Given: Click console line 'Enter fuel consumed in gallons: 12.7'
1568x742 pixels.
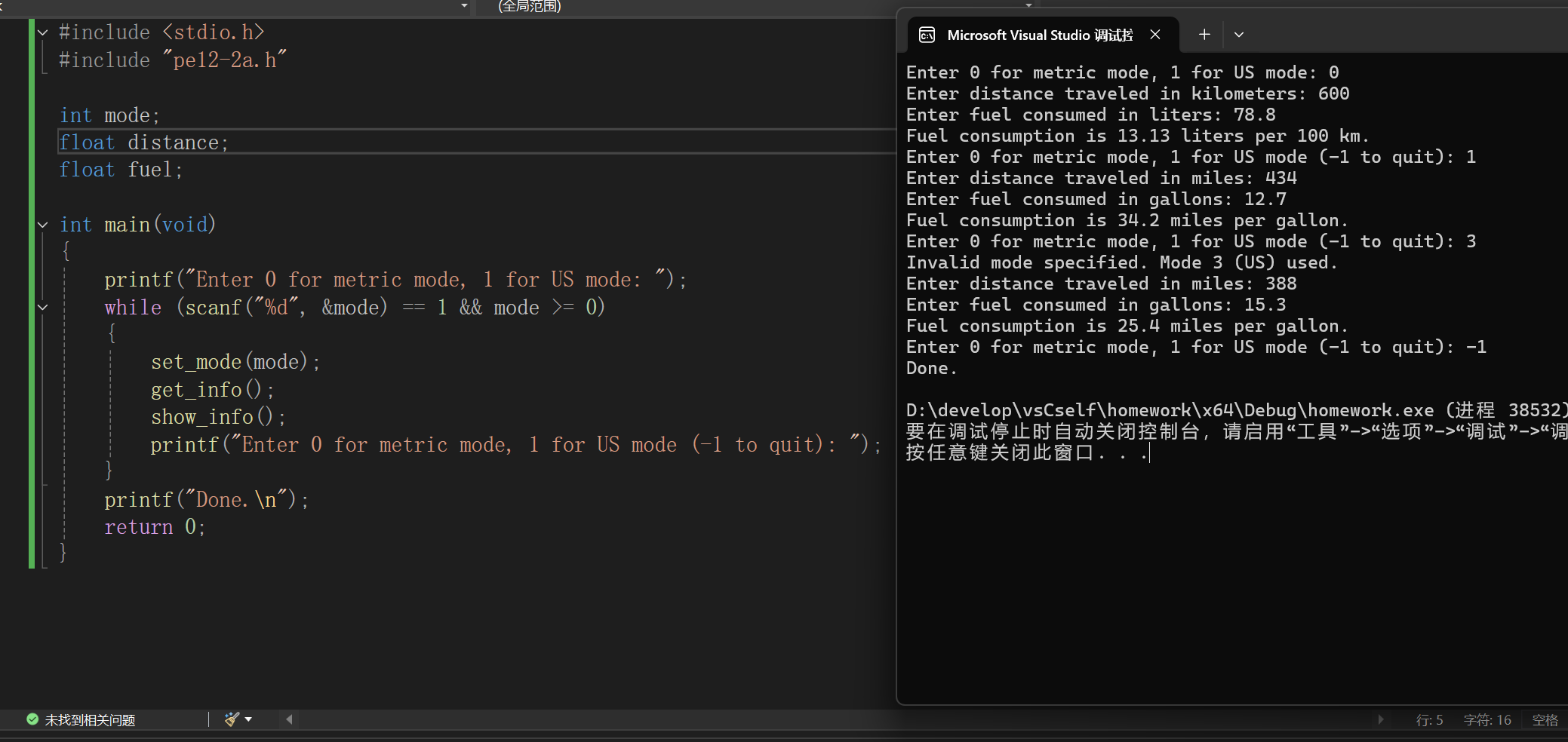Looking at the screenshot, I should tap(1096, 199).
